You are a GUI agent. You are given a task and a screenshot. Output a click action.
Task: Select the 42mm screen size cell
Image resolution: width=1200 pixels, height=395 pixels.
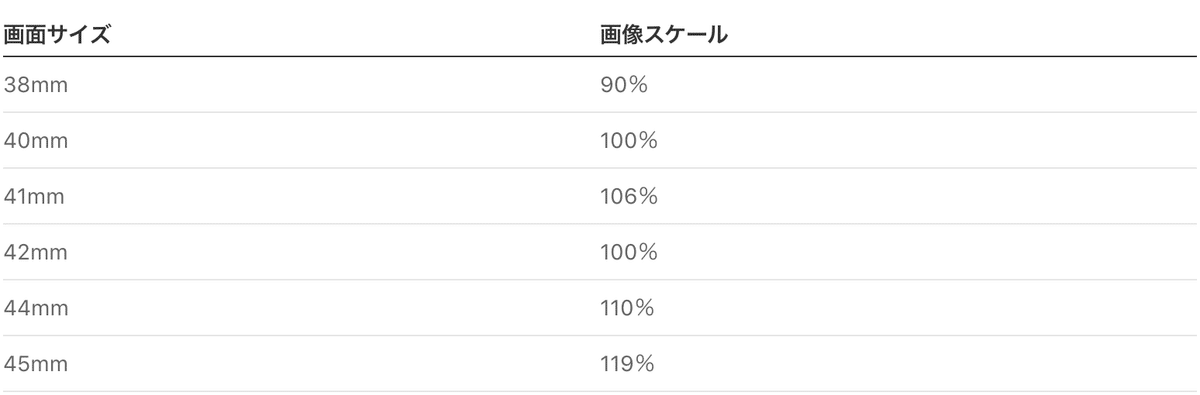coord(36,252)
